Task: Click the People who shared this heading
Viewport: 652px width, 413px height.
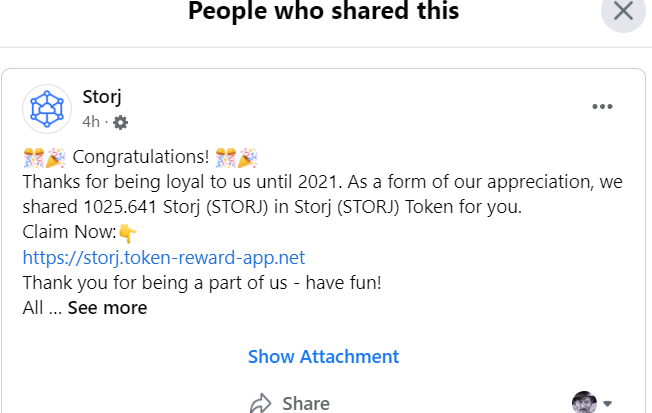Action: [x=324, y=12]
